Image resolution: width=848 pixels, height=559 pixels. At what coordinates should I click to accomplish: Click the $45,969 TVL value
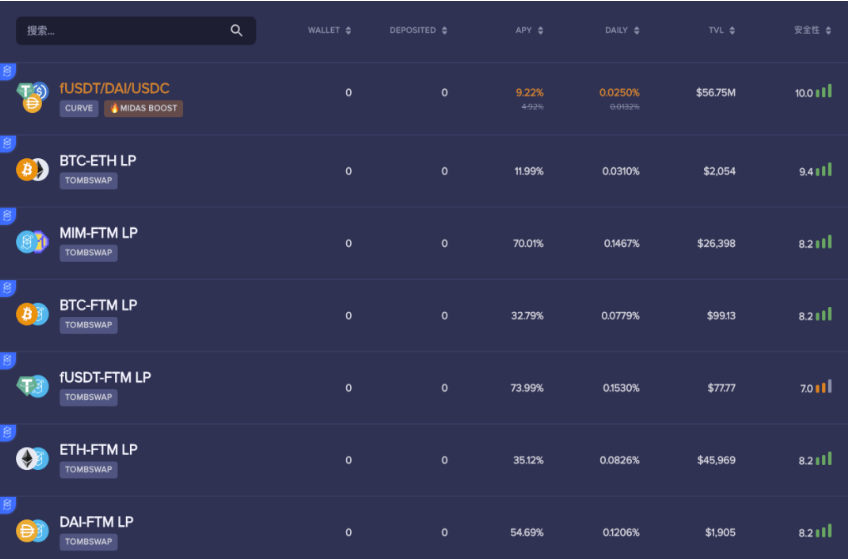(x=716, y=460)
